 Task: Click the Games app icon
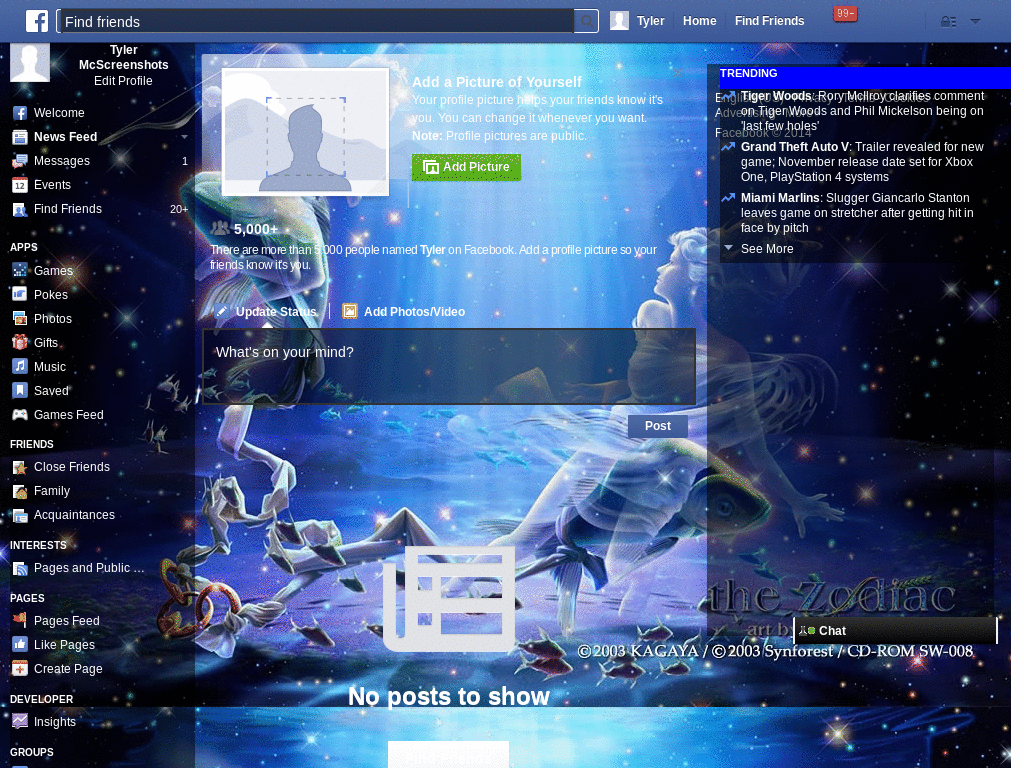tap(20, 270)
